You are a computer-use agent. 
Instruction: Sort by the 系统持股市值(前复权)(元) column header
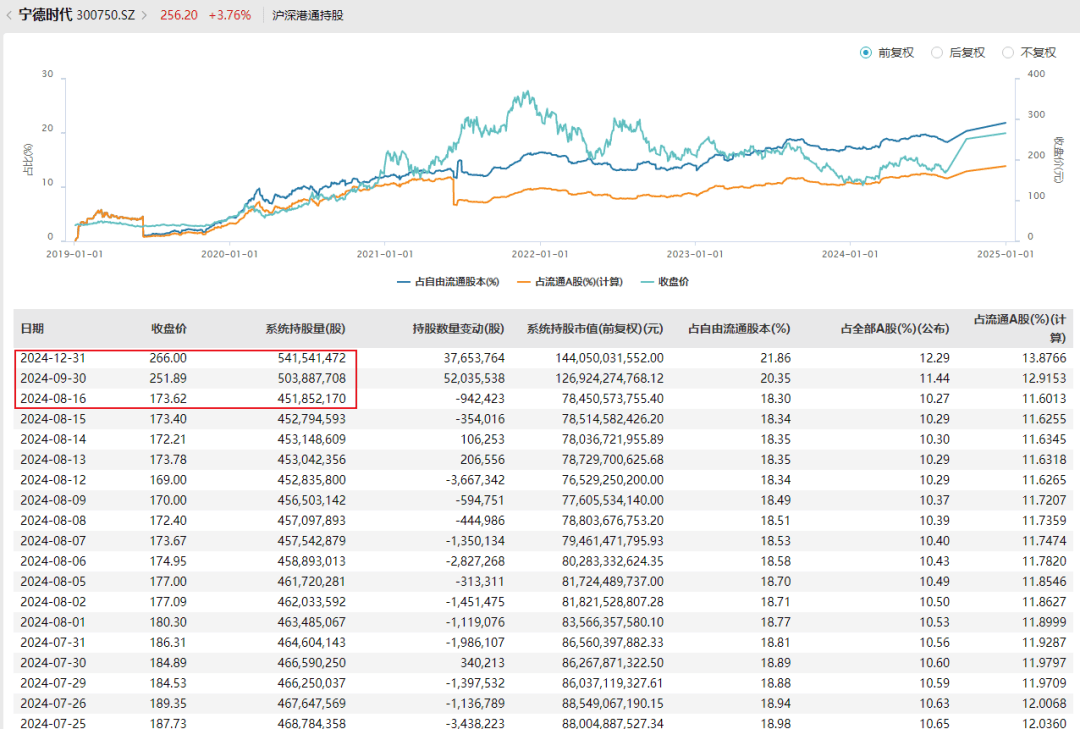click(x=595, y=329)
